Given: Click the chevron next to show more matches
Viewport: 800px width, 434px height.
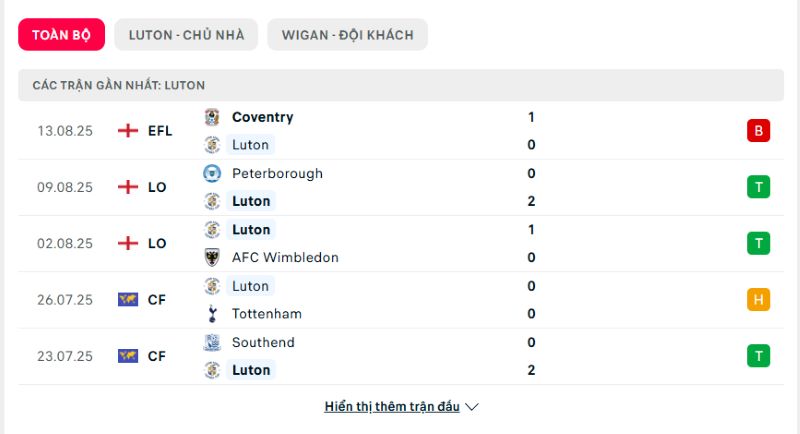Looking at the screenshot, I should tap(472, 407).
